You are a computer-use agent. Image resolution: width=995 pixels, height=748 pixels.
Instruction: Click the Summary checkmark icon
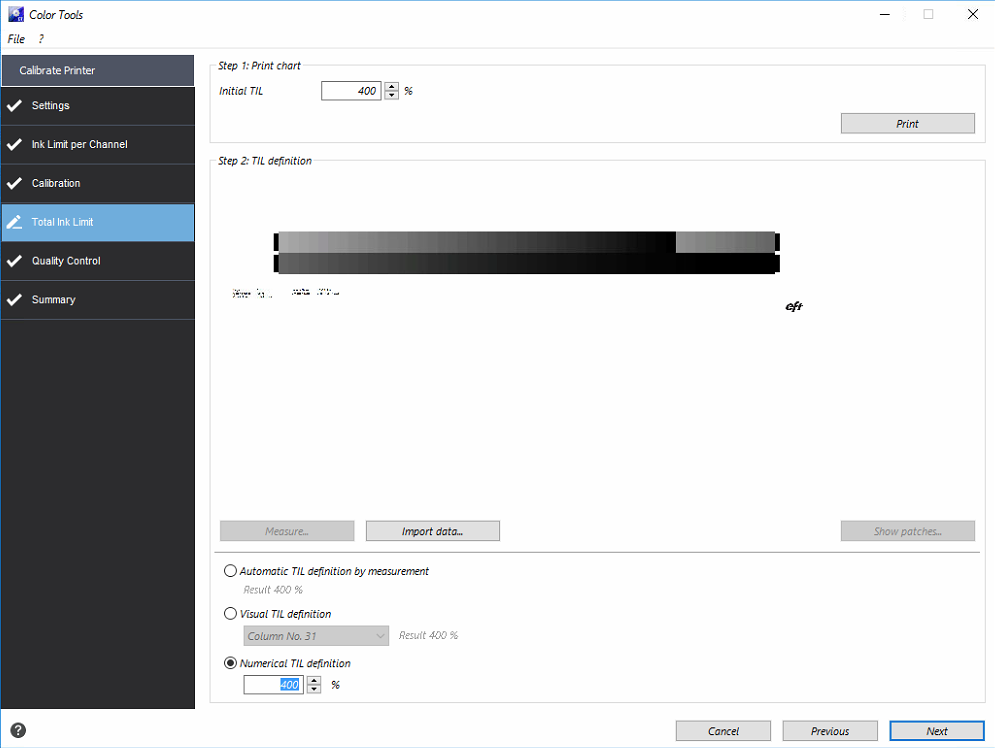point(15,299)
